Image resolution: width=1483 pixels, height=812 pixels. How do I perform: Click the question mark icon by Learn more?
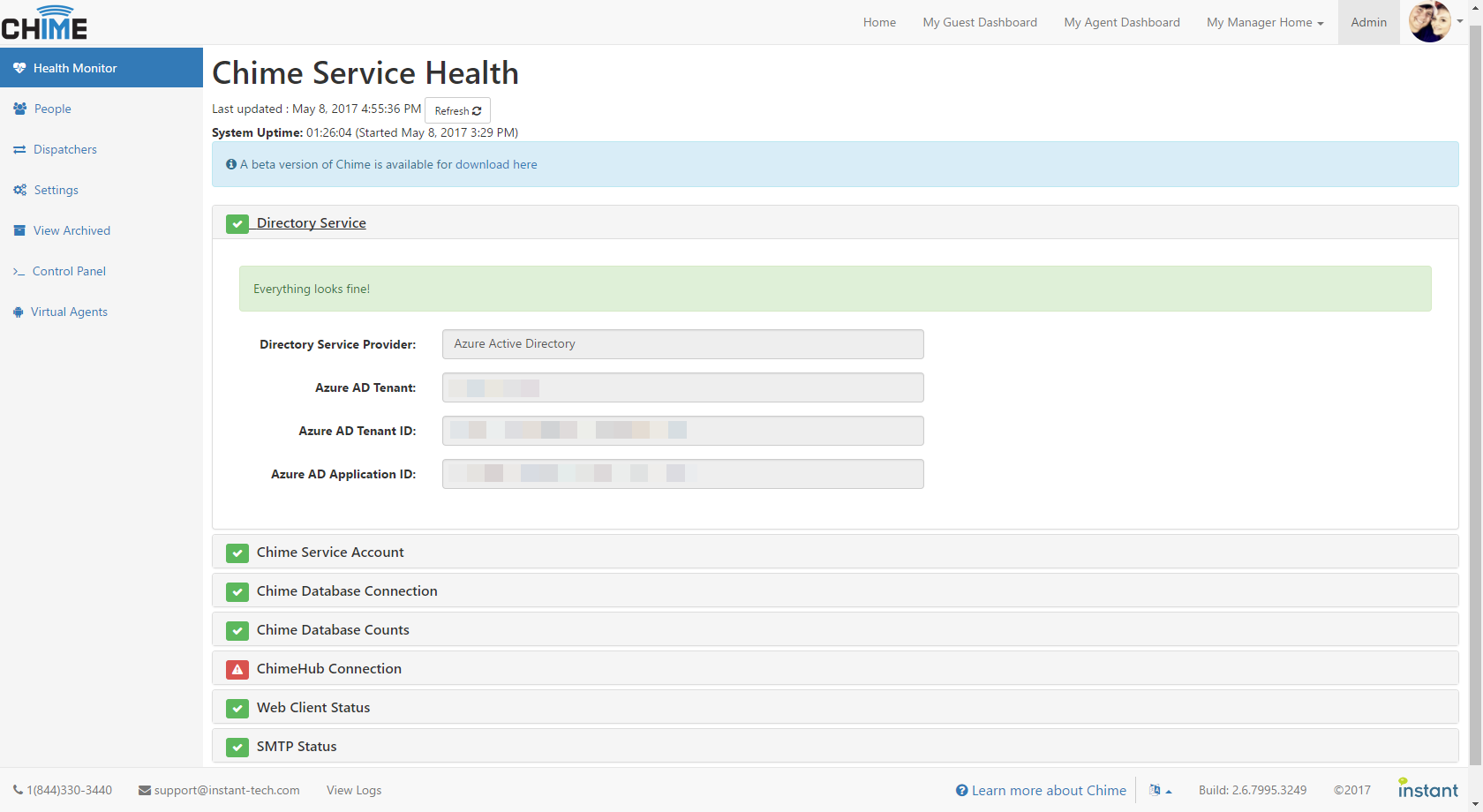[x=962, y=790]
